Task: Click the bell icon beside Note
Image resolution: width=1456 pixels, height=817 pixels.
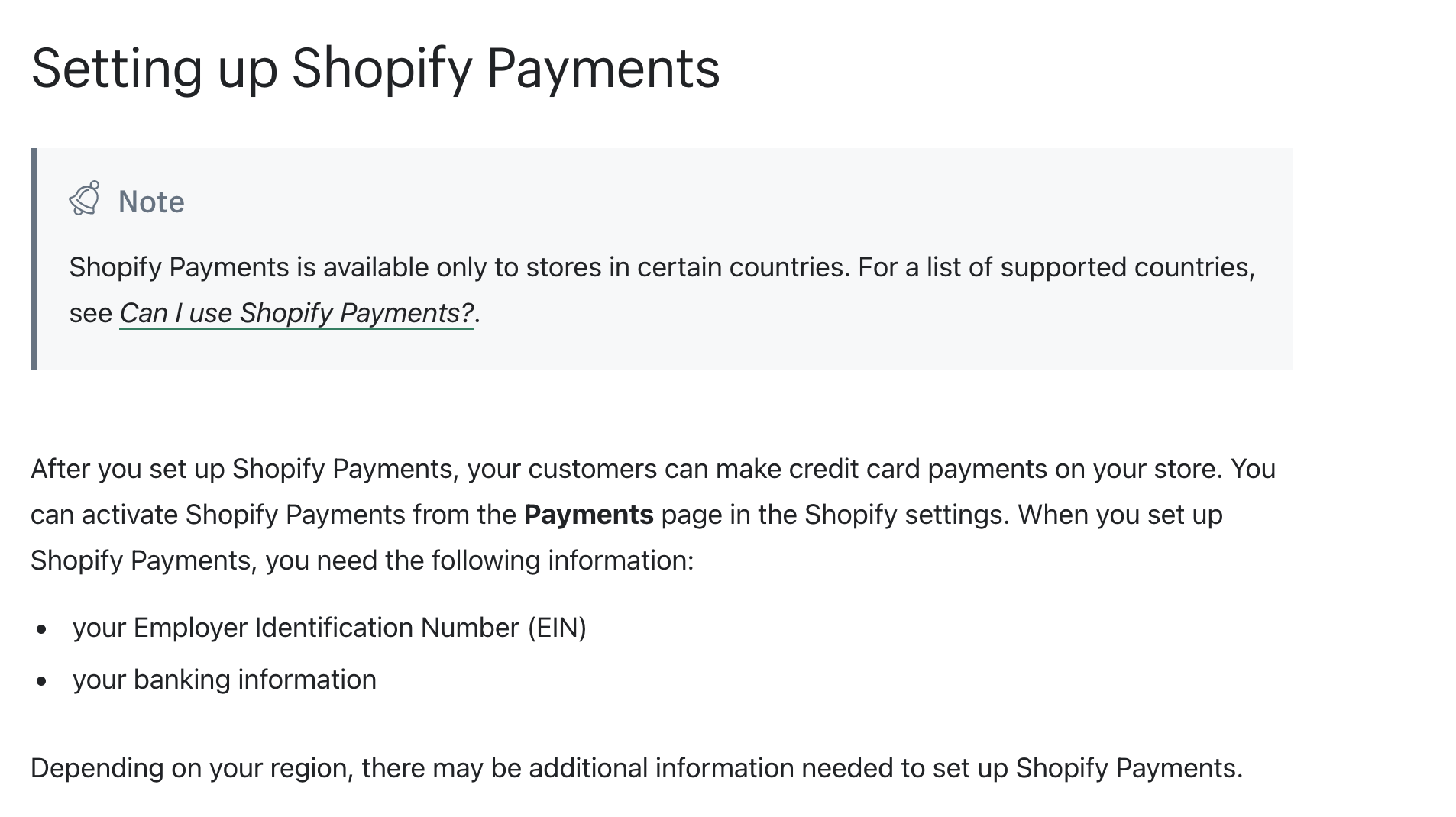Action: 84,199
